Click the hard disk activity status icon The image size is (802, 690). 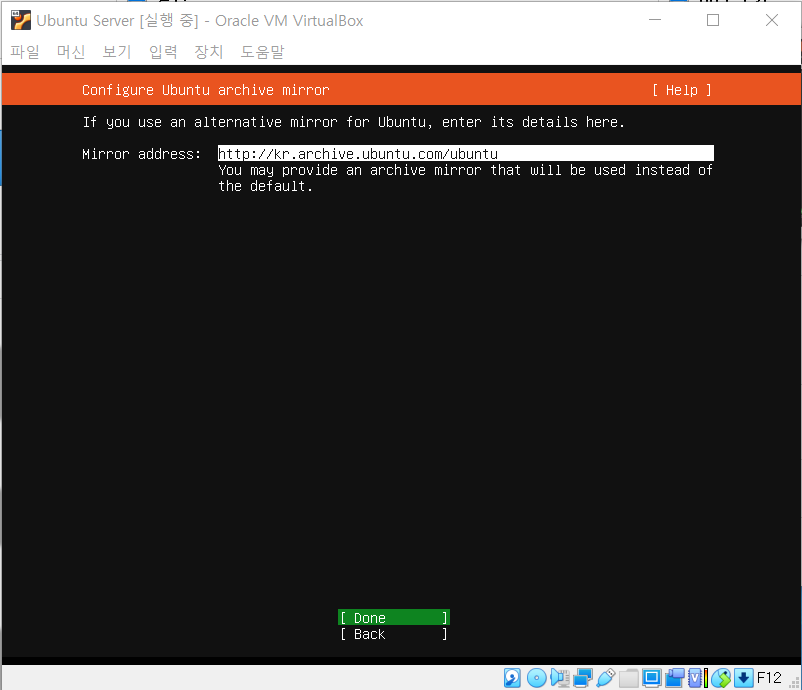click(512, 678)
